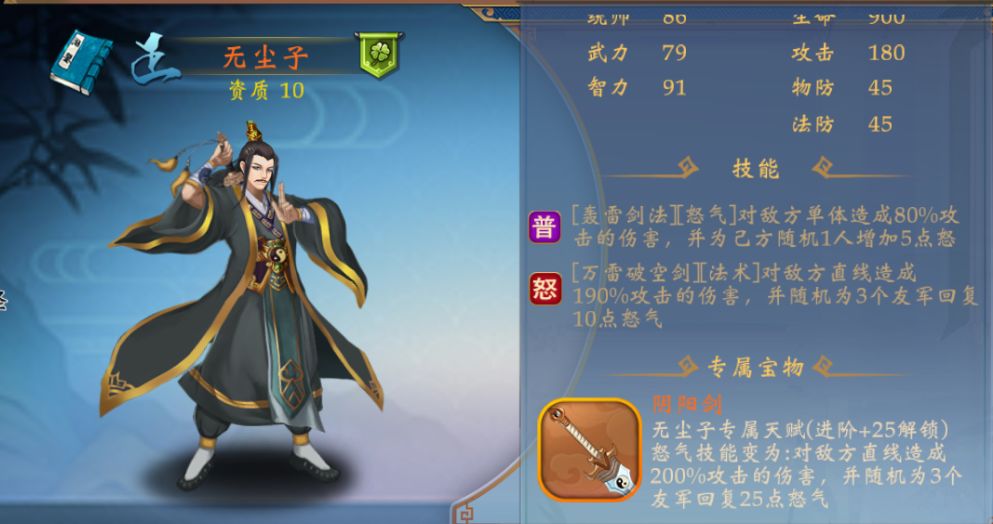Click the 资质 10 aptitude label
Screen dimensions: 993x524
pos(267,91)
